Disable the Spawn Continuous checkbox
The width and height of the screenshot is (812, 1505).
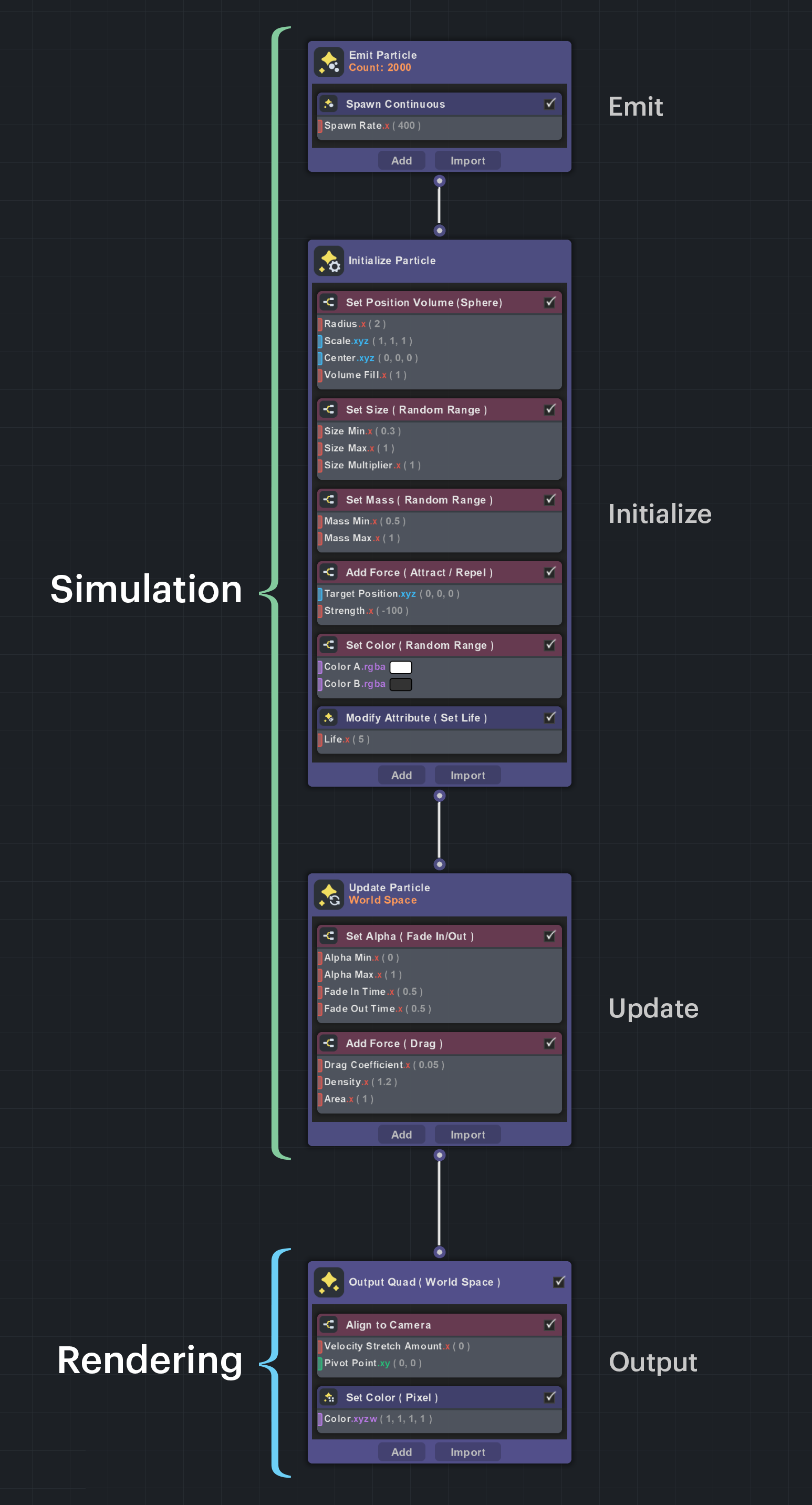click(x=549, y=104)
